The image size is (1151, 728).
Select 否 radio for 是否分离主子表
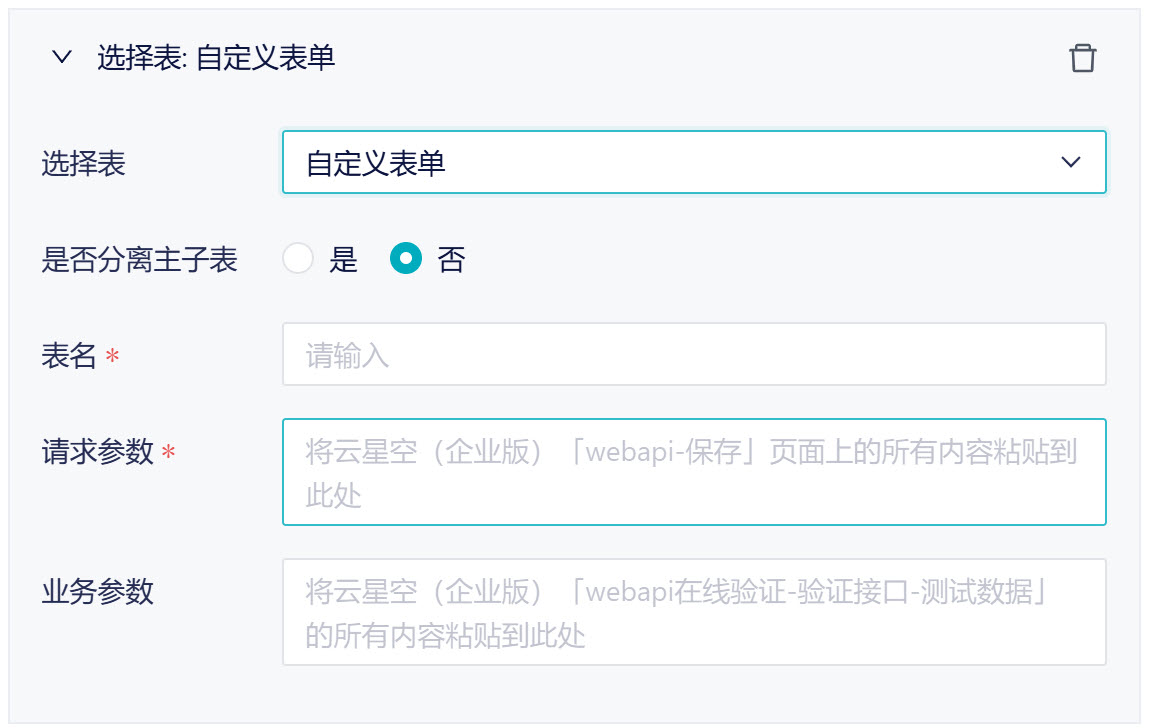406,260
